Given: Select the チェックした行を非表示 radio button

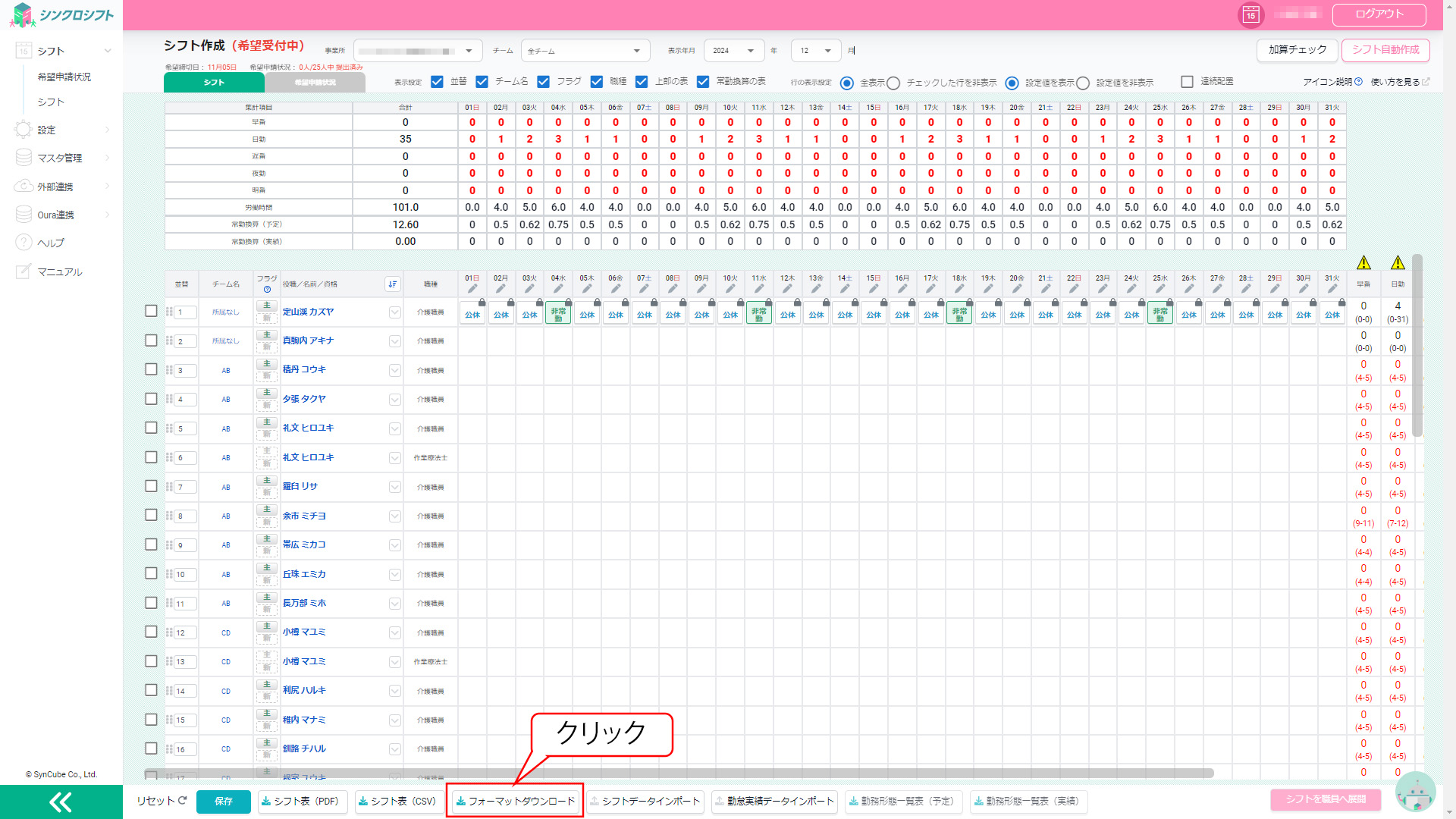Looking at the screenshot, I should [x=893, y=83].
